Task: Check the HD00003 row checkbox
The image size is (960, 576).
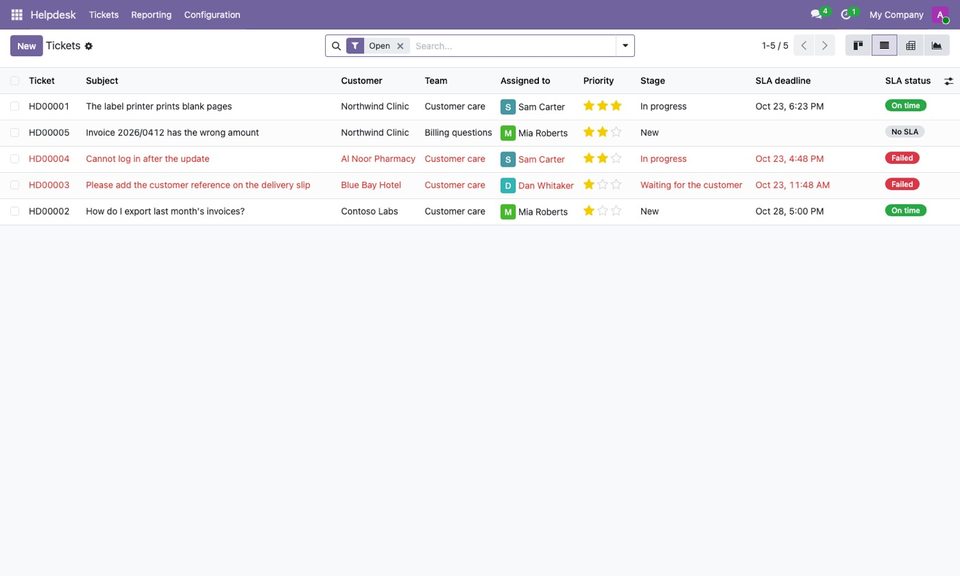Action: click(15, 185)
